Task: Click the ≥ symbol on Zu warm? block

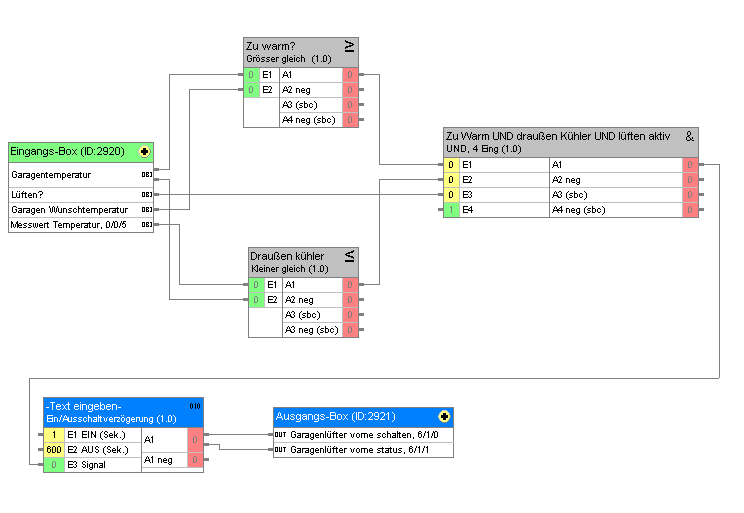Action: point(349,46)
